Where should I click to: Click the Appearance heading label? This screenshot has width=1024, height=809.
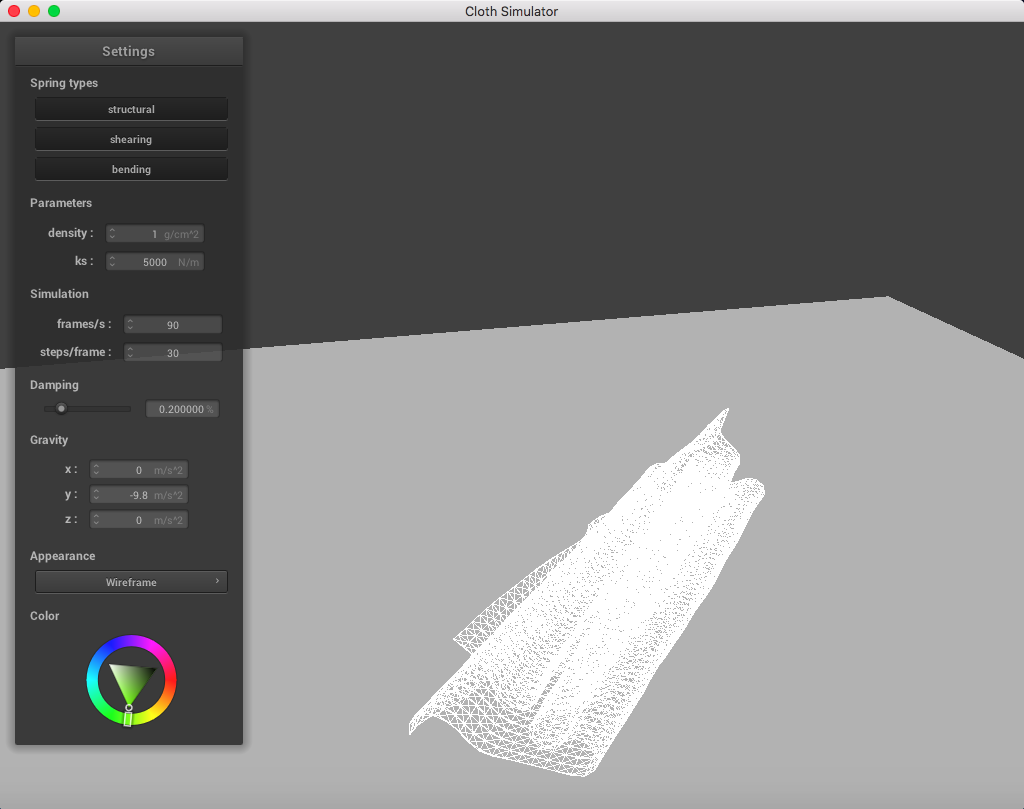[63, 556]
